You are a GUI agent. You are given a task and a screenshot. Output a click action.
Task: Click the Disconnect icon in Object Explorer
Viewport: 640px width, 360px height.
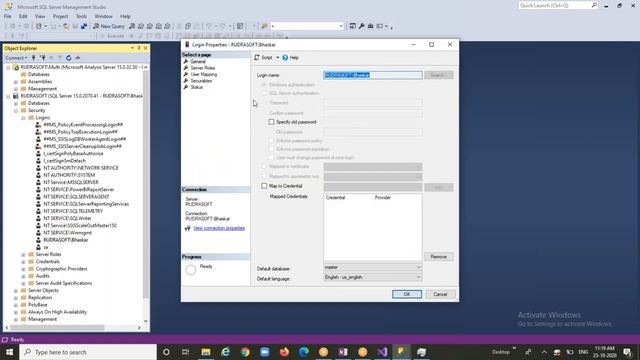(x=42, y=58)
